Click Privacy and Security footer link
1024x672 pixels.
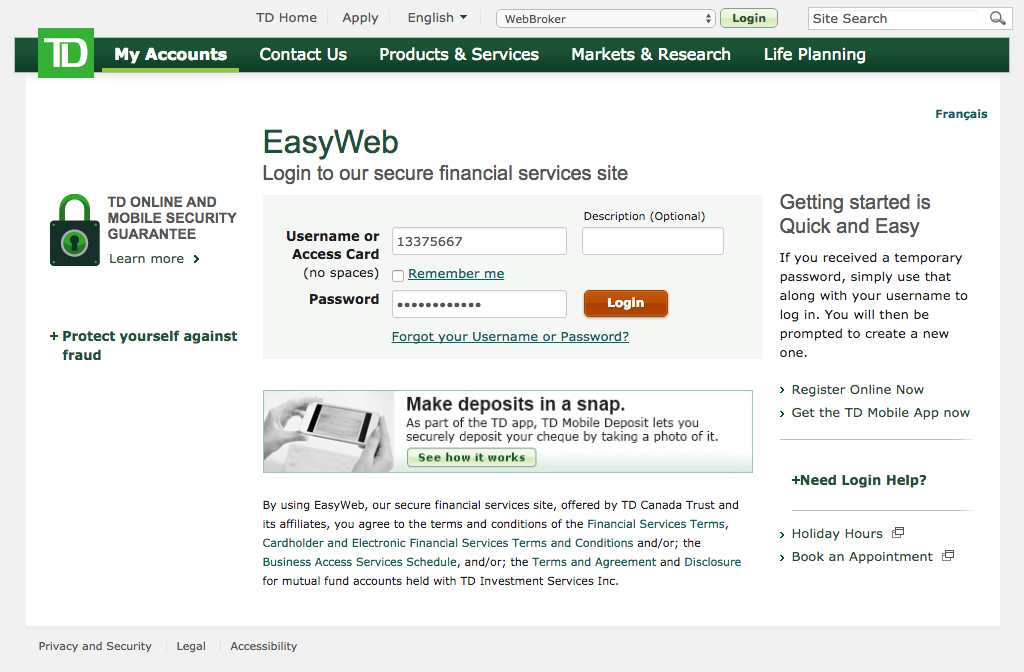click(x=95, y=646)
